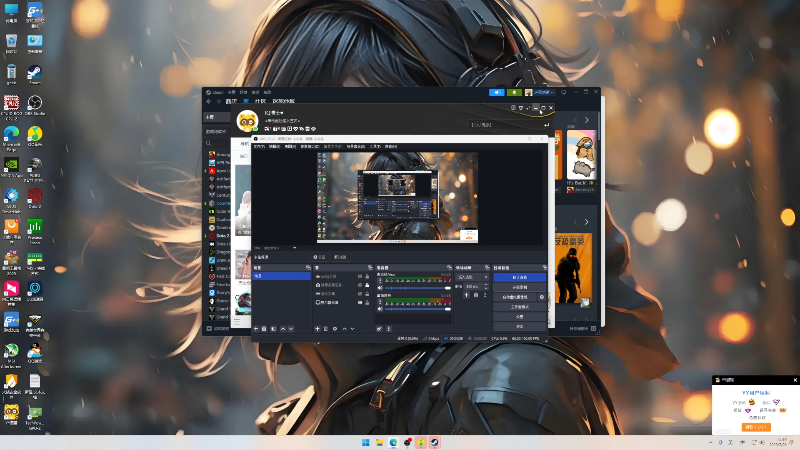Move source down in Sources toolbar
Viewport: 800px width, 450px height.
click(x=353, y=329)
